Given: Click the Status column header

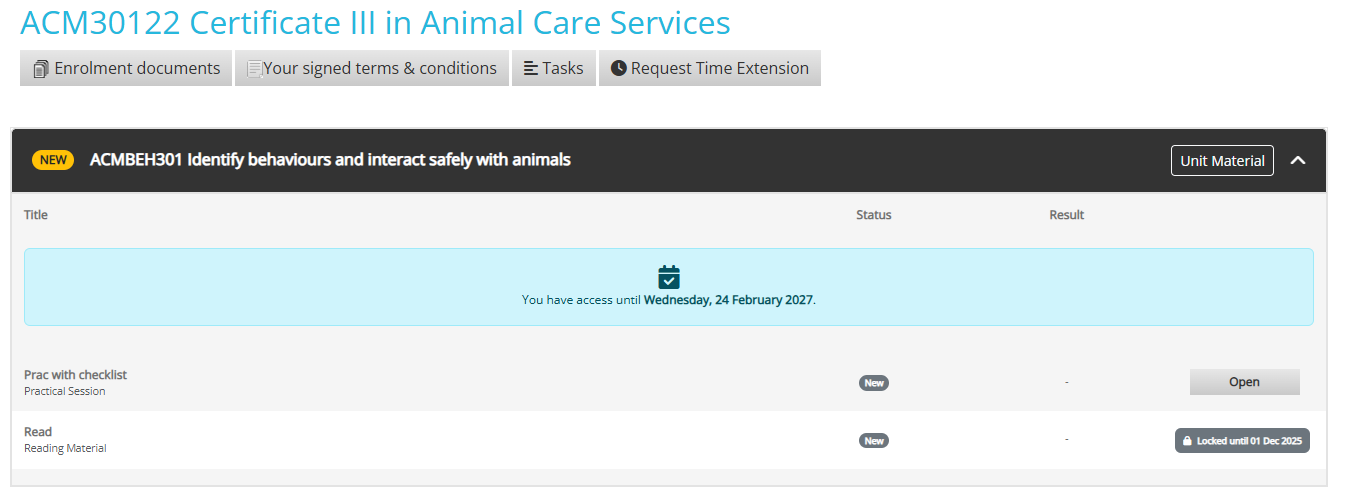Looking at the screenshot, I should click(x=873, y=215).
